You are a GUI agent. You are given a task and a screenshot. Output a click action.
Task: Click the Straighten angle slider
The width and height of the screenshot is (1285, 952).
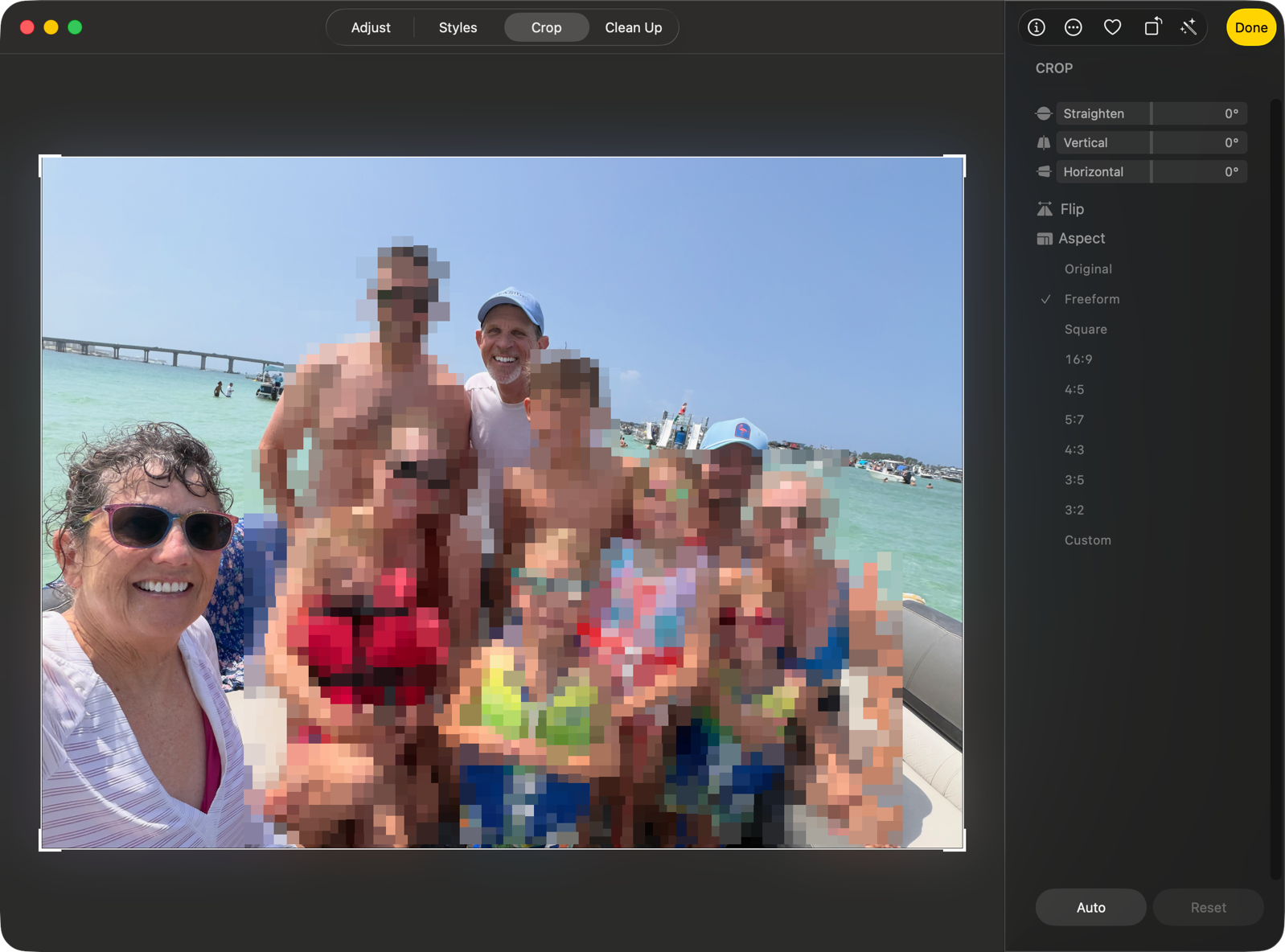[1152, 113]
